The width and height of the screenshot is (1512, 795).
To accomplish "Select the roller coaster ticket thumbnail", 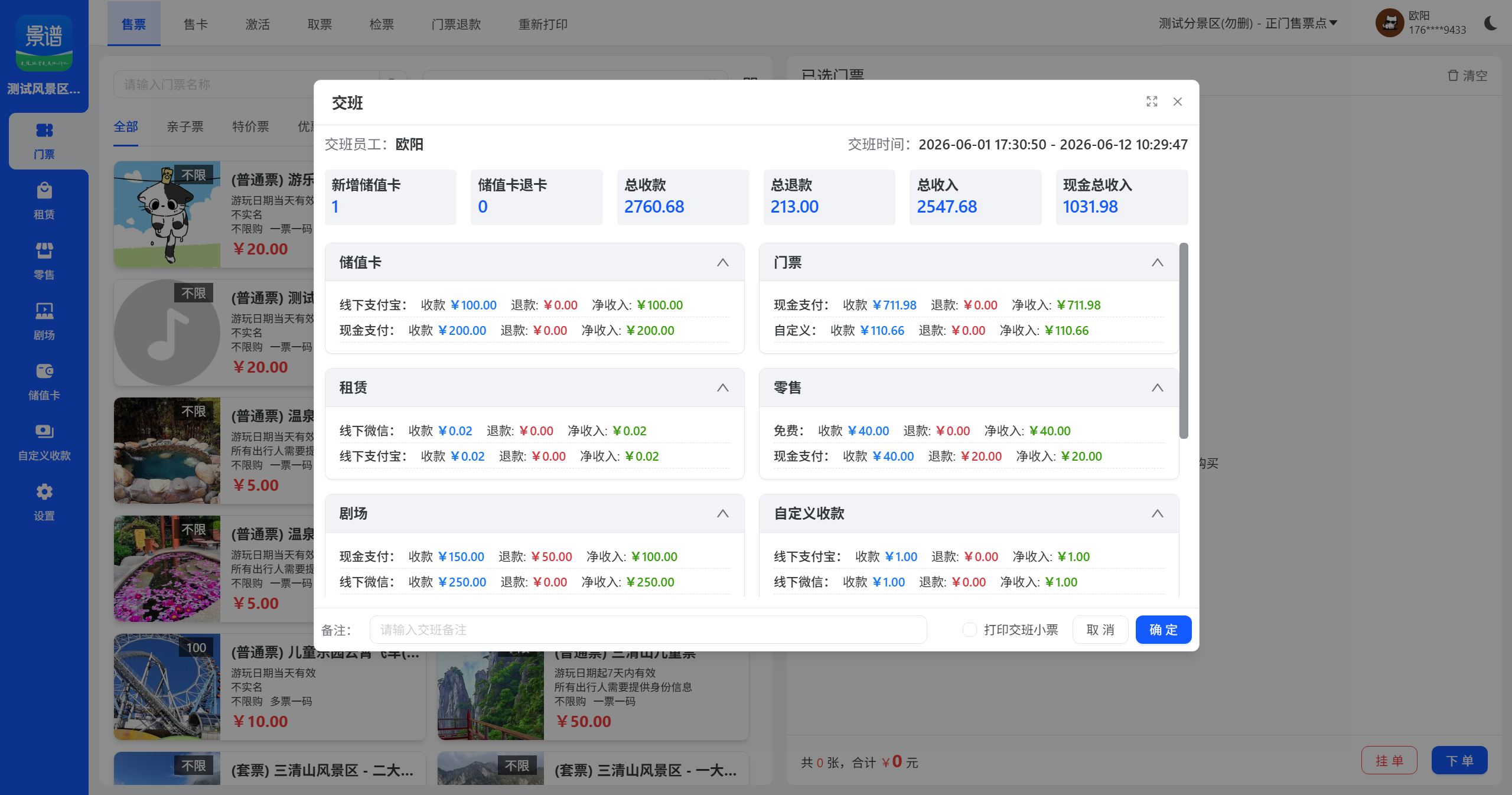I will point(167,687).
